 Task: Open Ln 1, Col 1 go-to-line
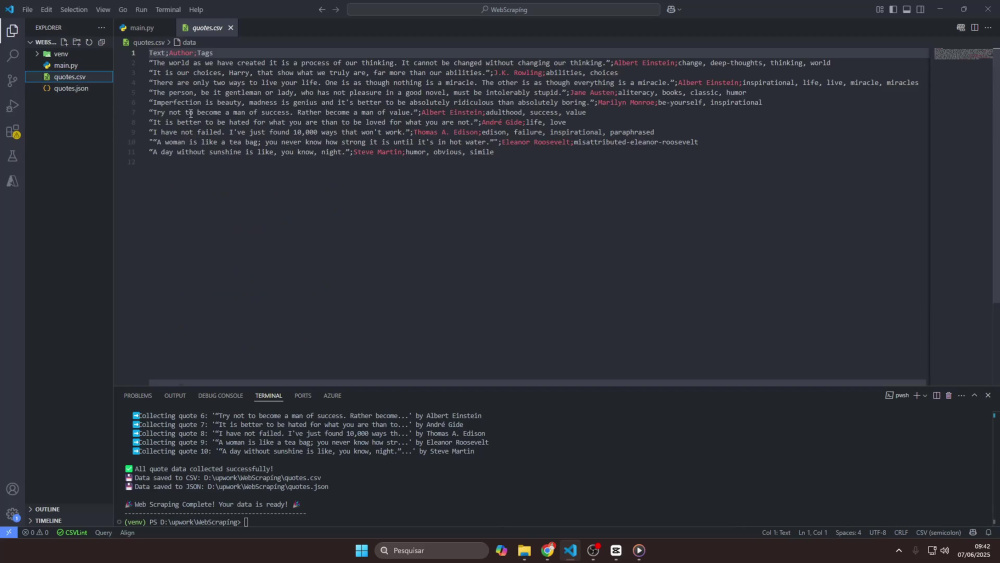click(812, 532)
